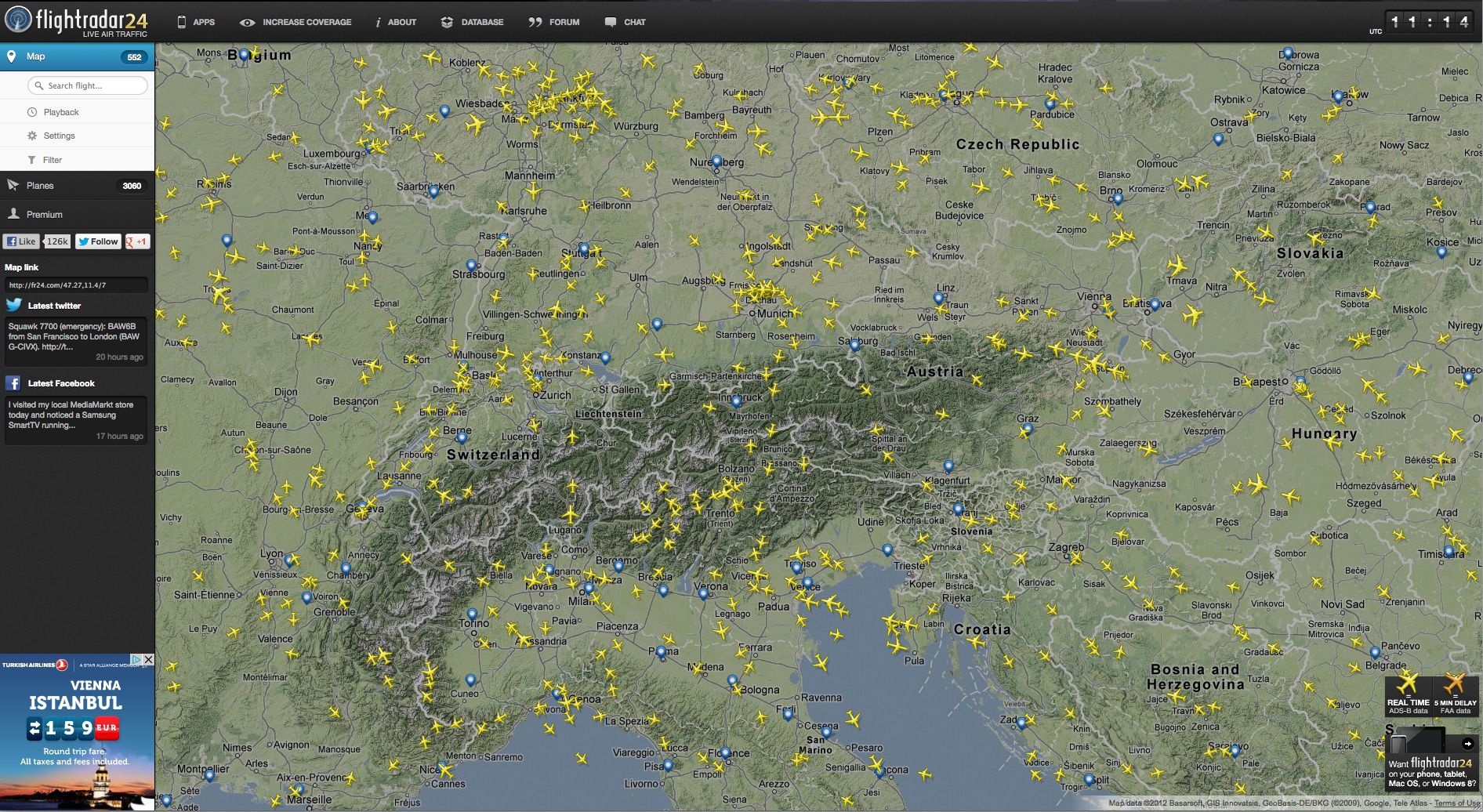Select the Torino airport pin

472,614
